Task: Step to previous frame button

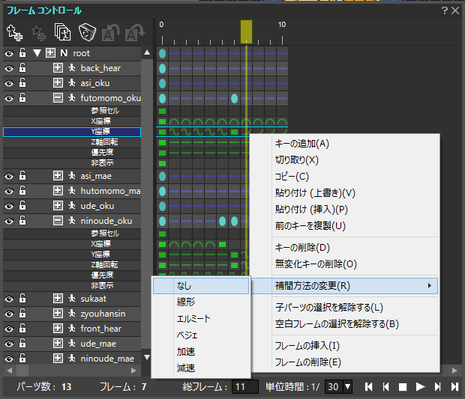Action: pyautogui.click(x=386, y=387)
